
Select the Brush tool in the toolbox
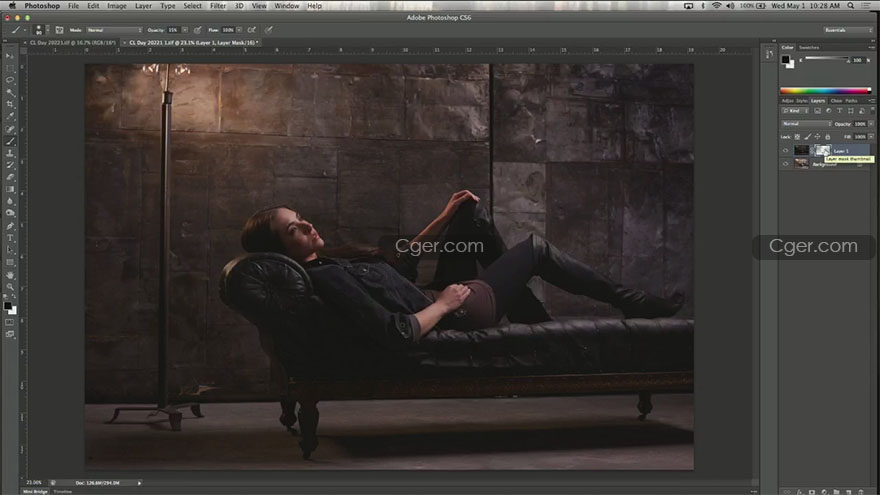tap(10, 141)
